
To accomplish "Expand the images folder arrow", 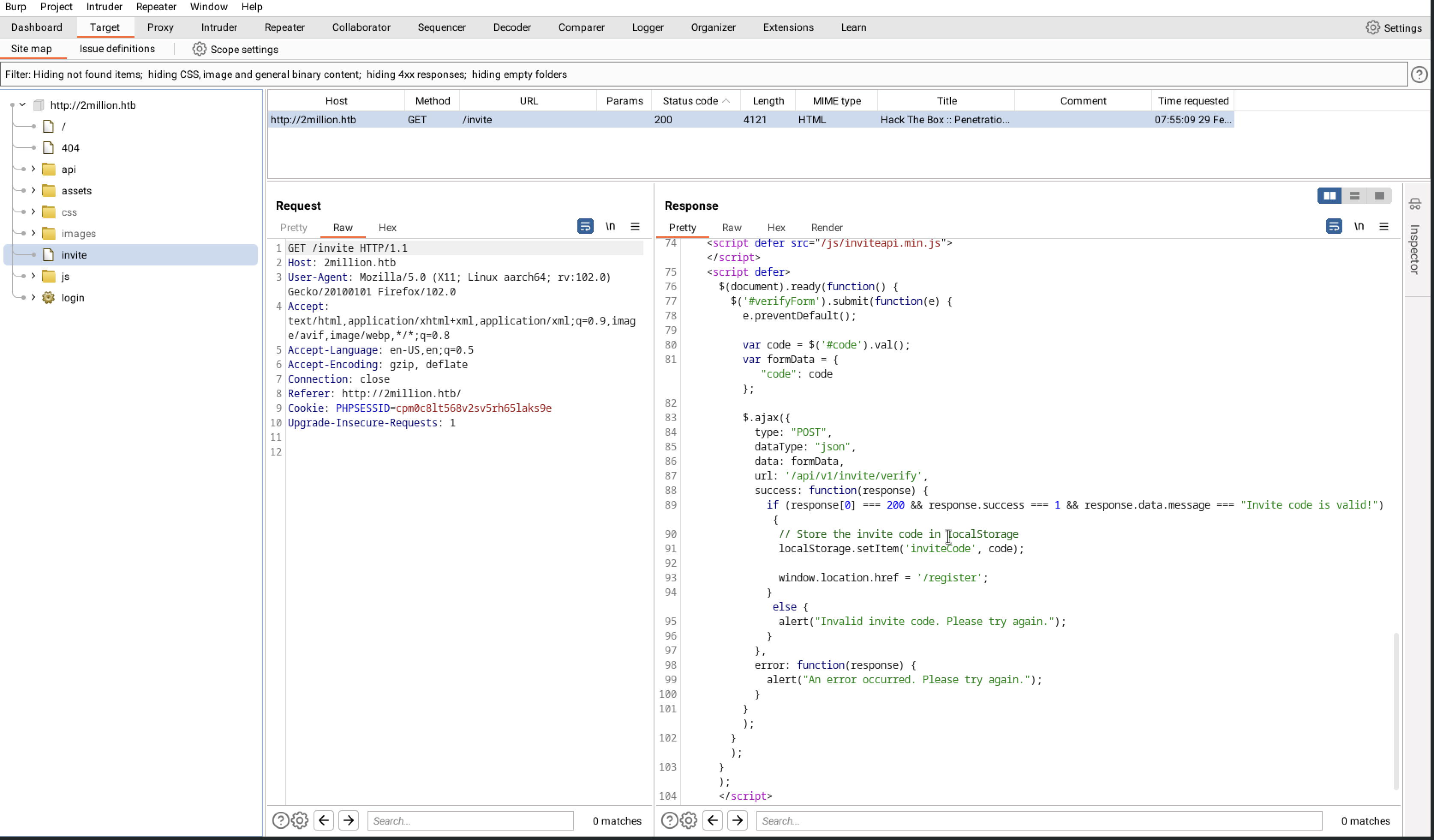I will point(33,233).
